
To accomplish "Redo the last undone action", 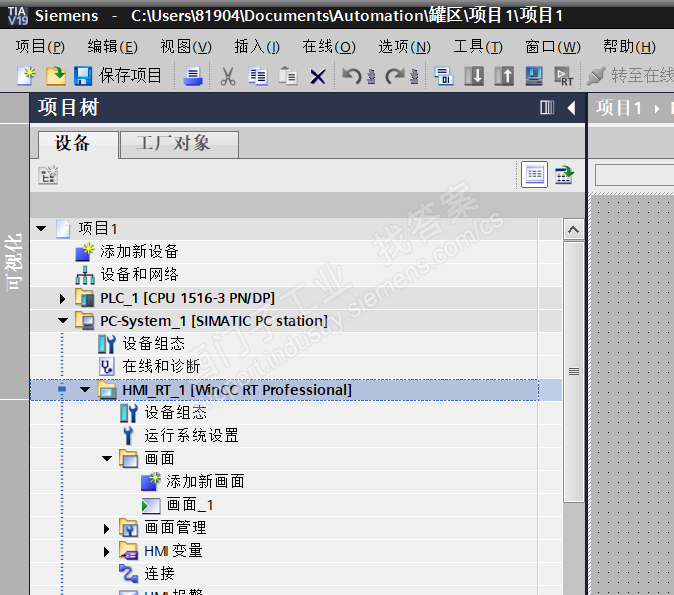I will [x=395, y=77].
